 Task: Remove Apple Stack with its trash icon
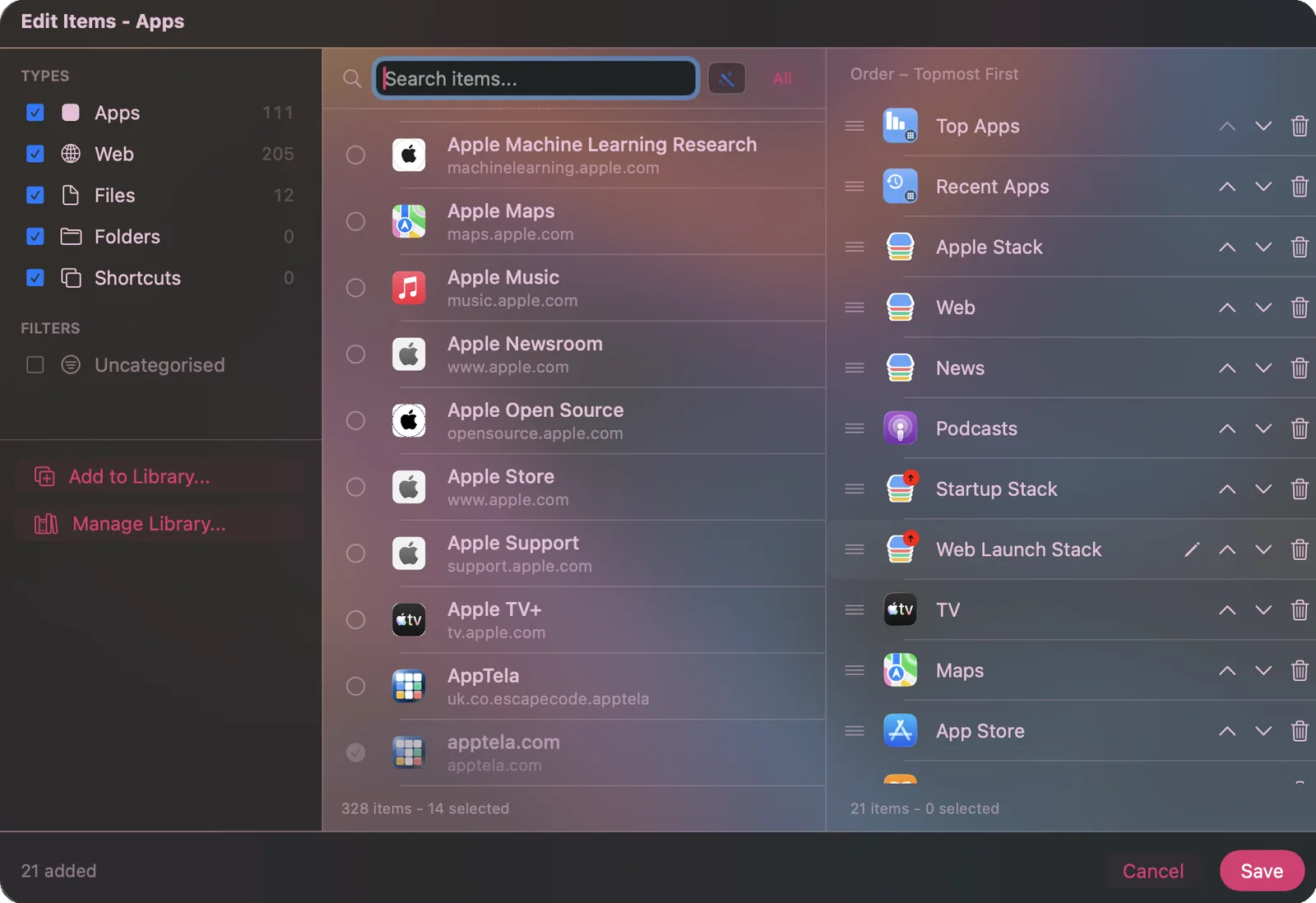coord(1300,247)
